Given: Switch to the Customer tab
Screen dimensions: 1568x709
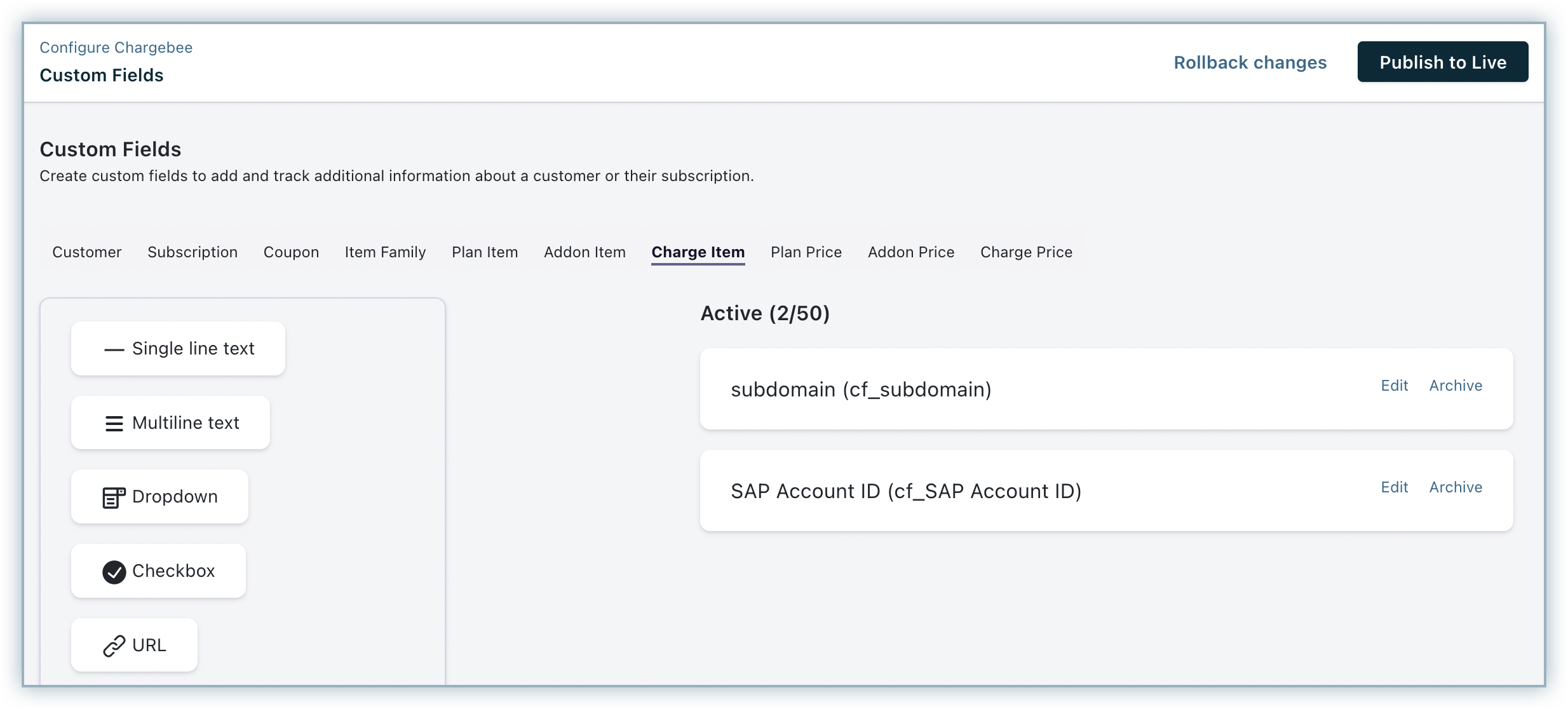Looking at the screenshot, I should tap(87, 252).
